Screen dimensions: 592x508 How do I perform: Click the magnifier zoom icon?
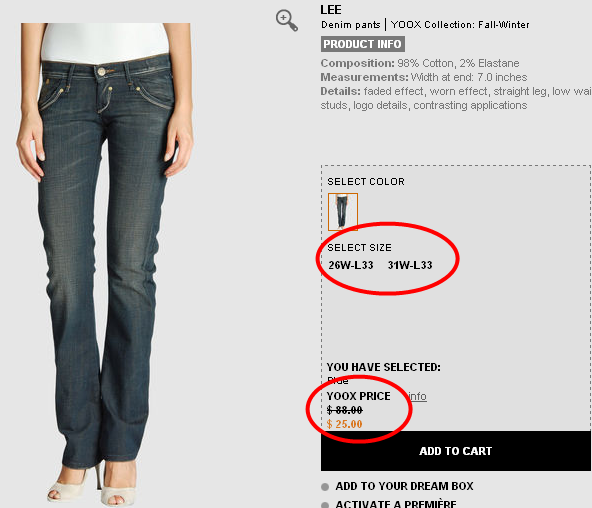coord(287,20)
